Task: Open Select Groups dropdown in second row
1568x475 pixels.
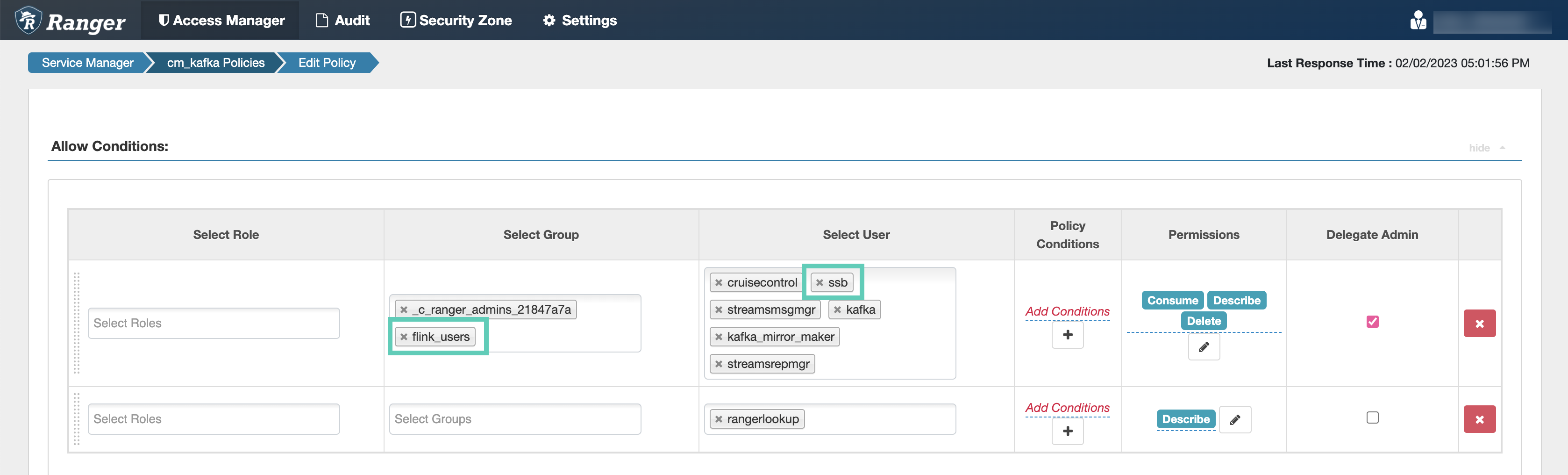Action: [514, 419]
